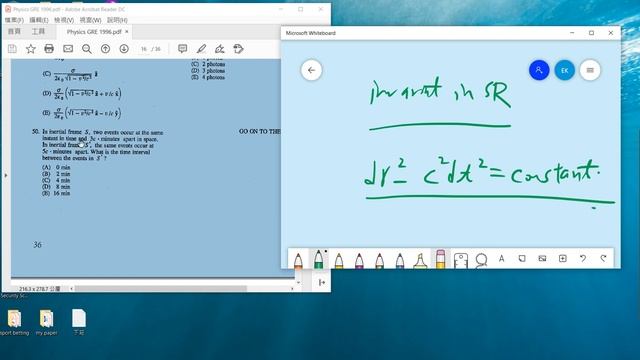This screenshot has width=640, height=360.
Task: Switch to the 首頁 tab in Acrobat
Action: click(14, 31)
